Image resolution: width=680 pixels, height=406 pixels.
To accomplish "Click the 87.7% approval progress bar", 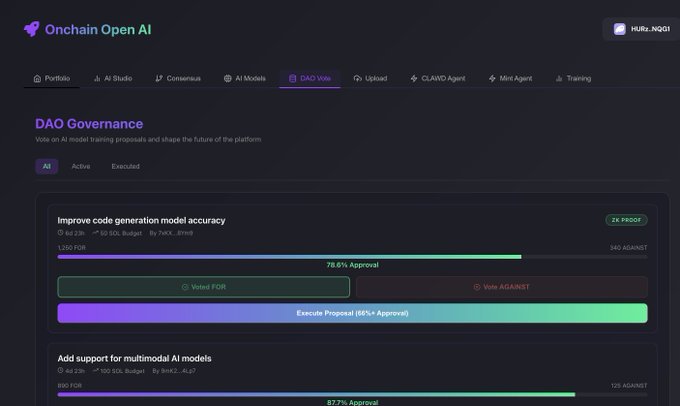I will click(x=352, y=395).
